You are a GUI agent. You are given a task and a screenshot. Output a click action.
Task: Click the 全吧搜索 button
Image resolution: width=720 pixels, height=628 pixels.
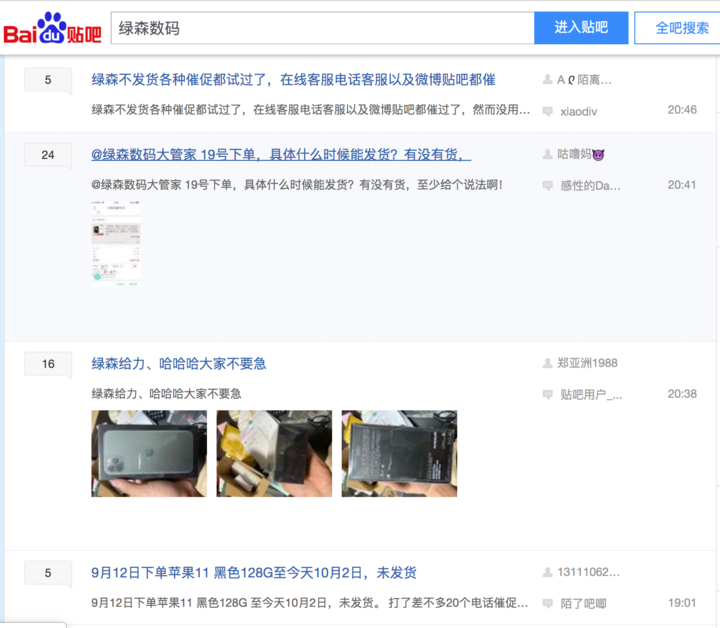679,28
